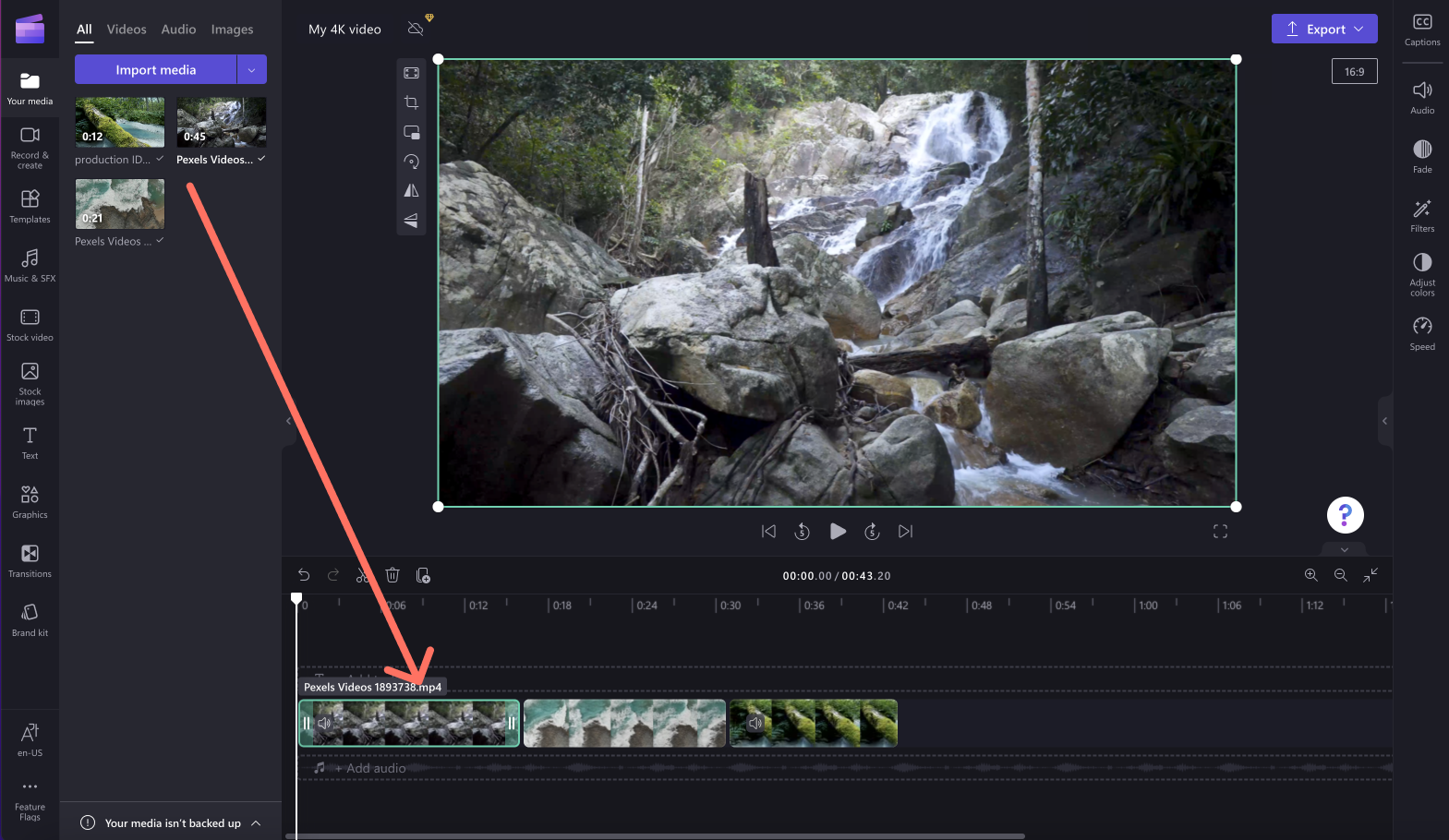Mute the green mossy clip's audio

coord(755,723)
